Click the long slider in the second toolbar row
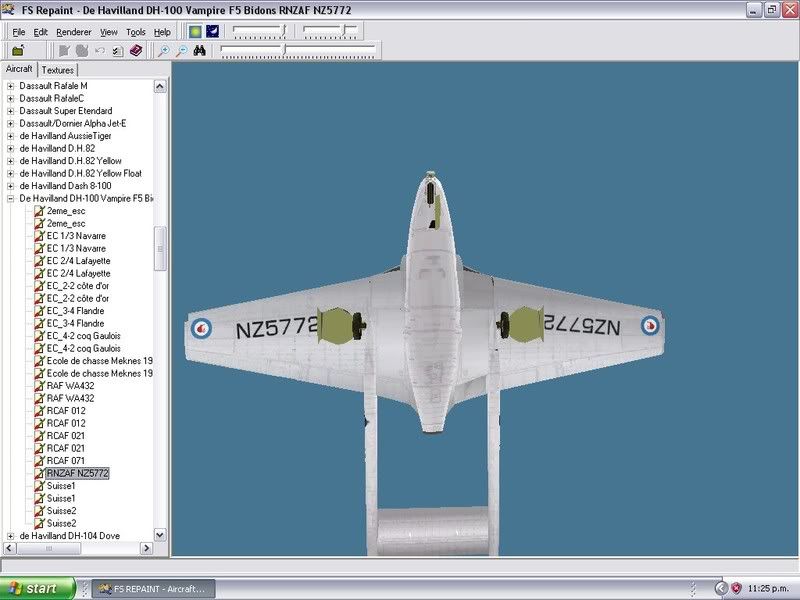Image resolution: width=800 pixels, height=600 pixels. 298,48
